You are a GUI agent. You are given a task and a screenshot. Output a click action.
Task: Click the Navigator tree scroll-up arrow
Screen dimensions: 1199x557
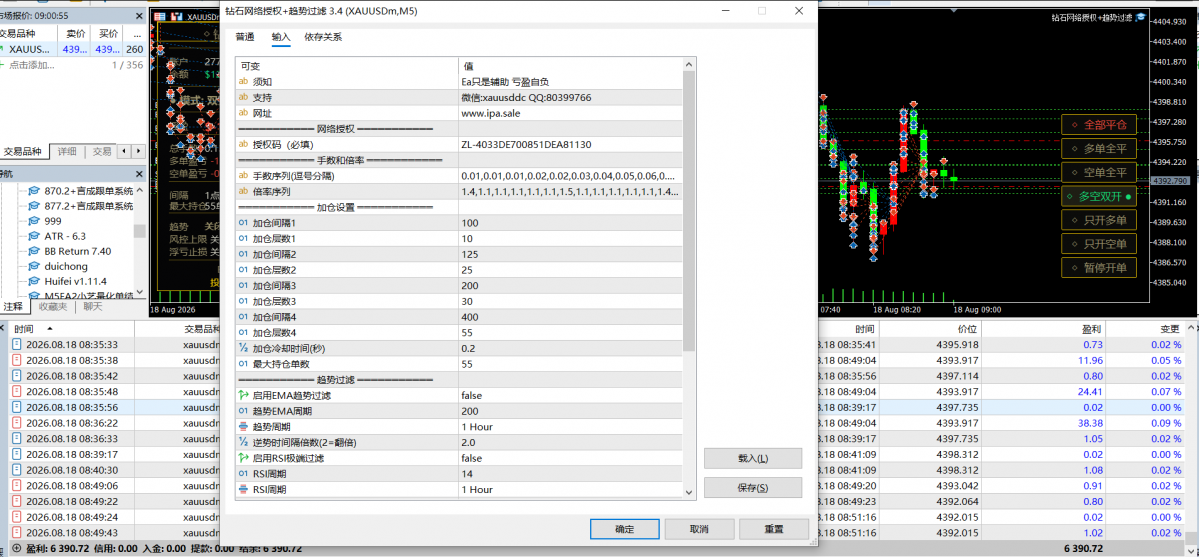click(x=139, y=190)
